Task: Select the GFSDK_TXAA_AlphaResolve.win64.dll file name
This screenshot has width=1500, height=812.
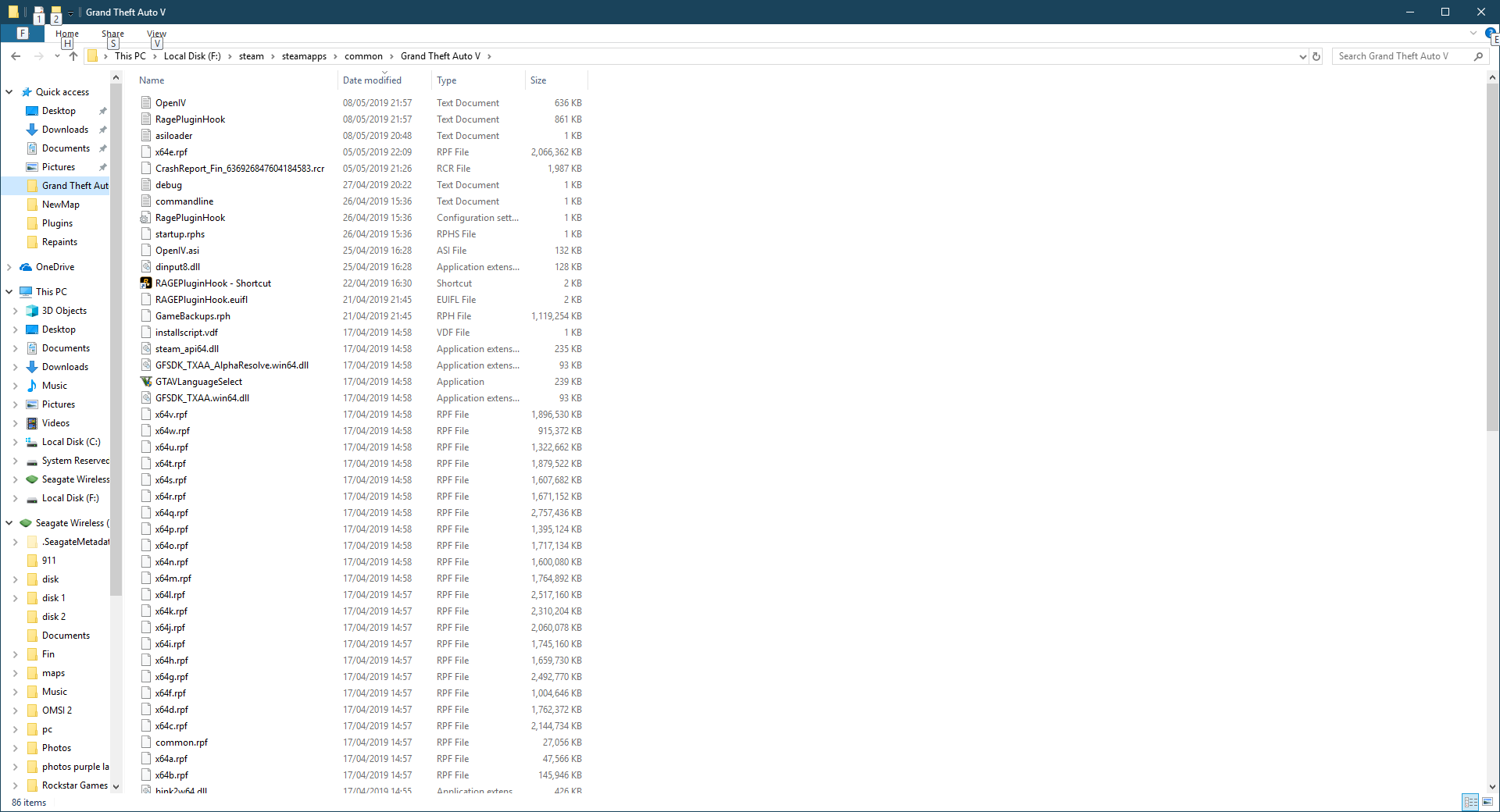Action: click(232, 365)
